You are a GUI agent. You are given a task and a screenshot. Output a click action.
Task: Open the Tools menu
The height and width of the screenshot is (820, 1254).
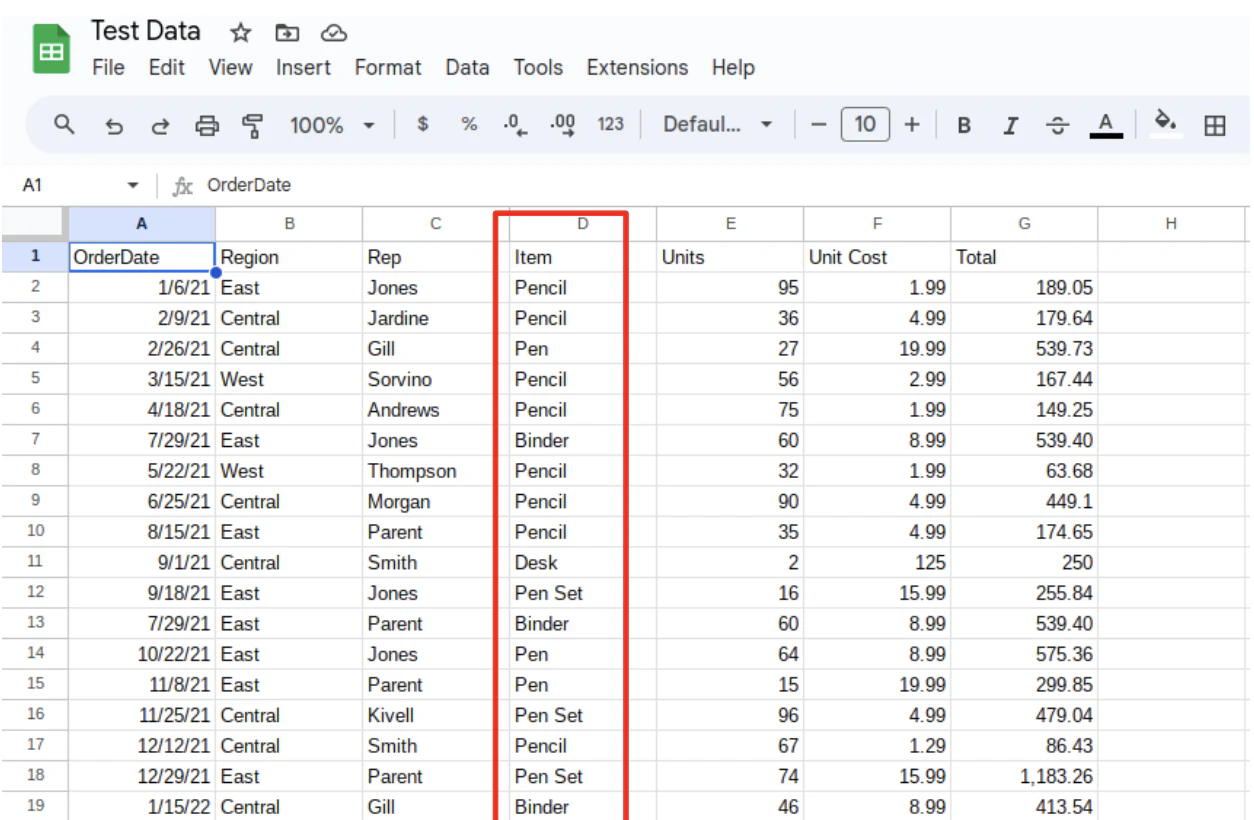click(538, 68)
